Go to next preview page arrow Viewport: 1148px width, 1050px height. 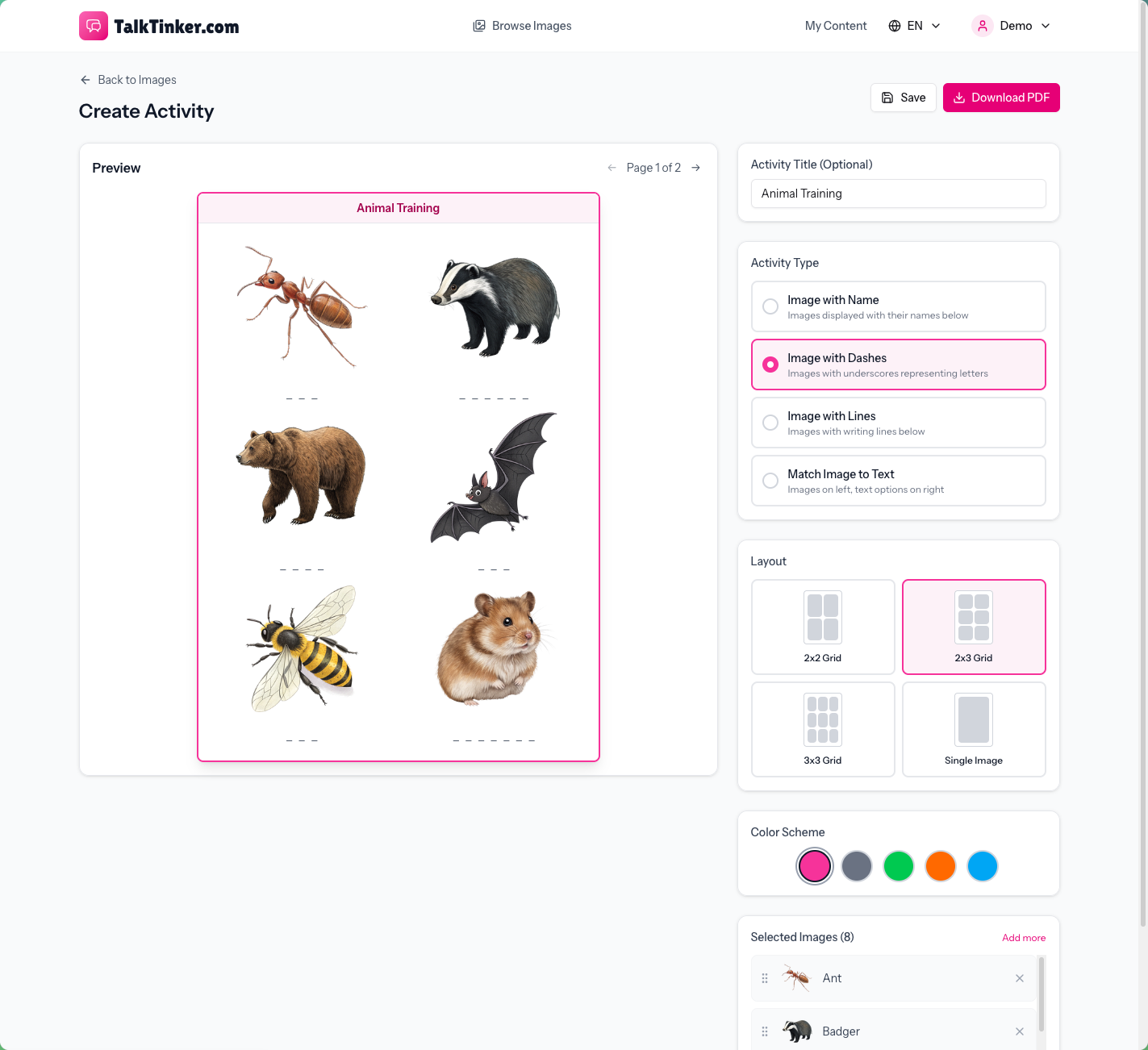[696, 168]
